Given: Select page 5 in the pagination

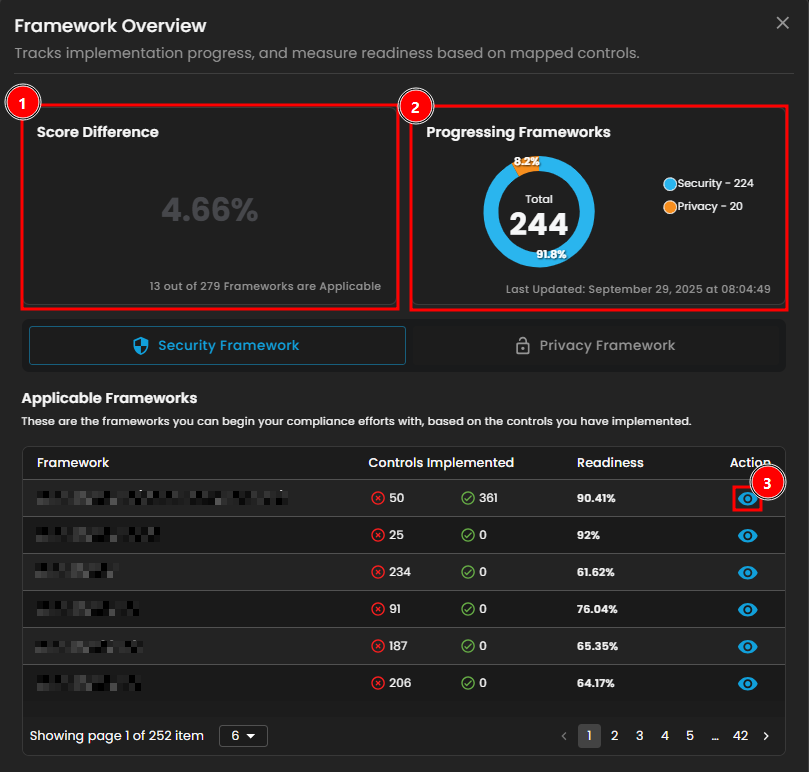Looking at the screenshot, I should [690, 736].
